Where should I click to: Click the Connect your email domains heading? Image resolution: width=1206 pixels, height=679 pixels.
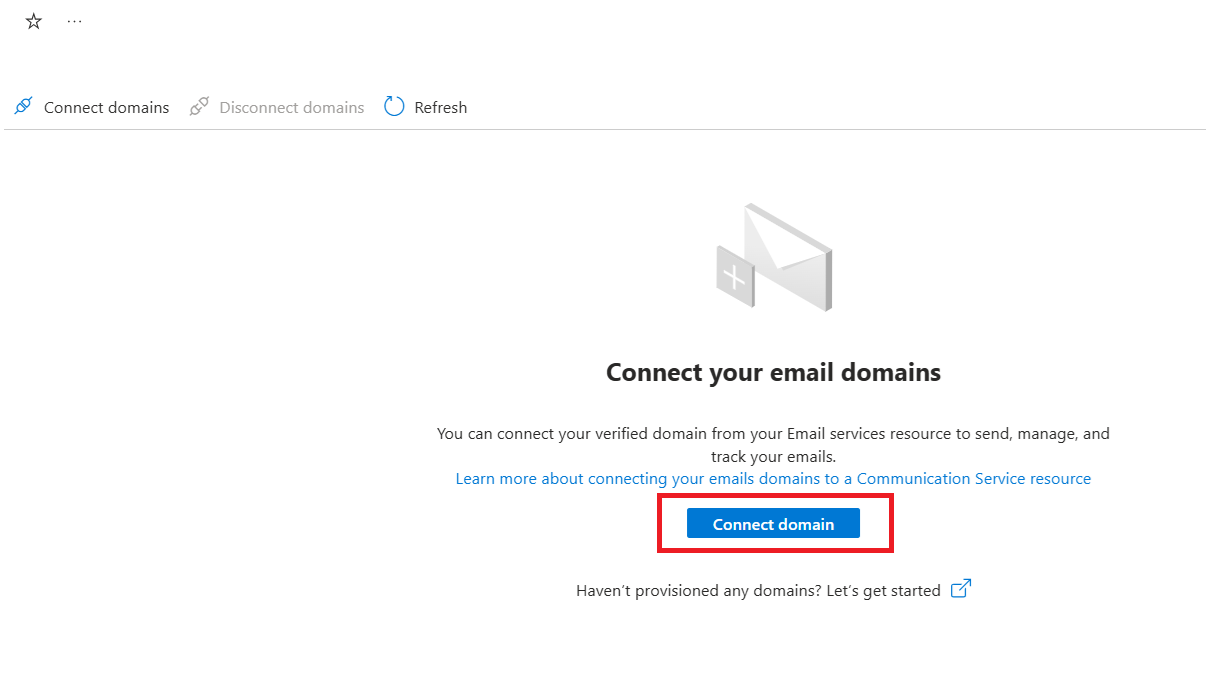[x=773, y=373]
